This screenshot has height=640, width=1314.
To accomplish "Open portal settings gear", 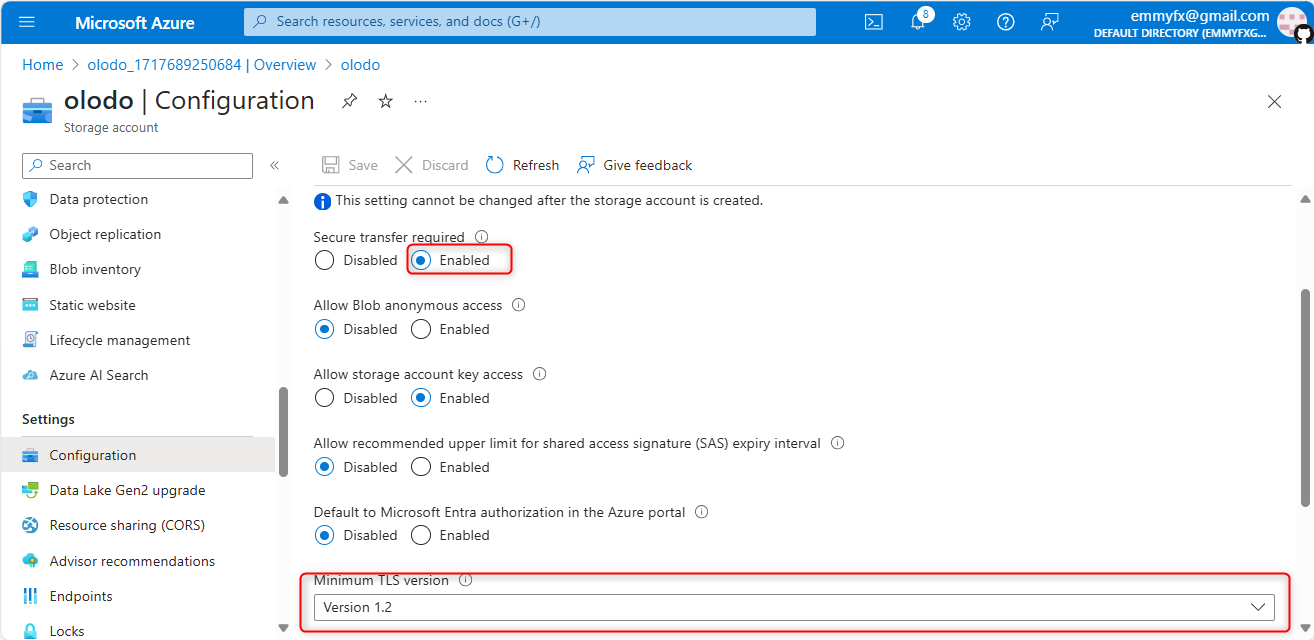I will 962,22.
